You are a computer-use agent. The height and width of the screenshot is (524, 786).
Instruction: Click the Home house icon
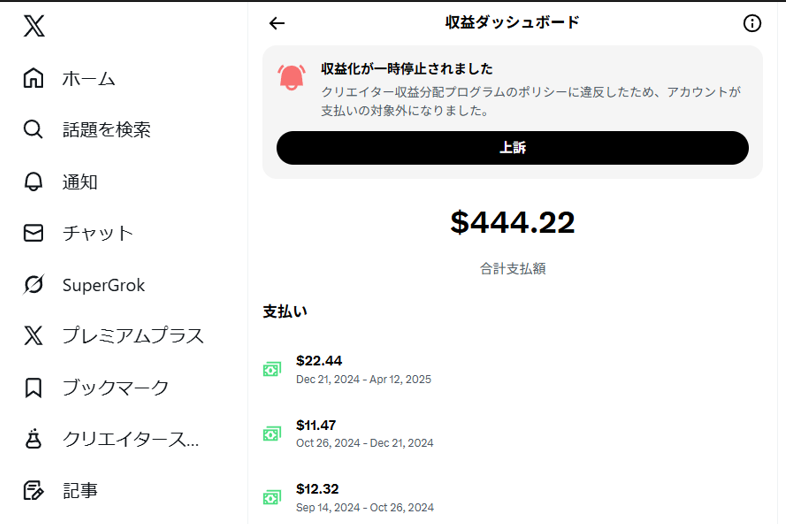34,78
